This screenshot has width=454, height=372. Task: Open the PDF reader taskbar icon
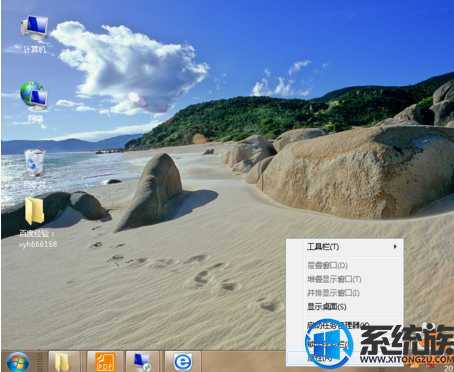pyautogui.click(x=105, y=362)
